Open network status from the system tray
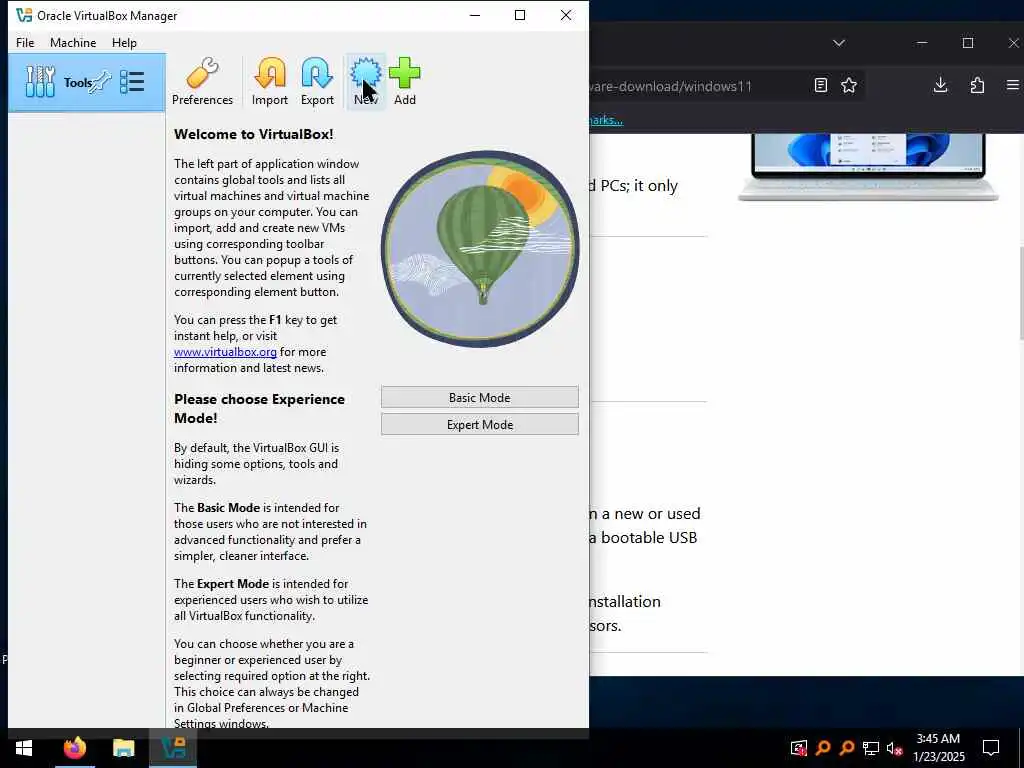Image resolution: width=1024 pixels, height=768 pixels. [871, 748]
